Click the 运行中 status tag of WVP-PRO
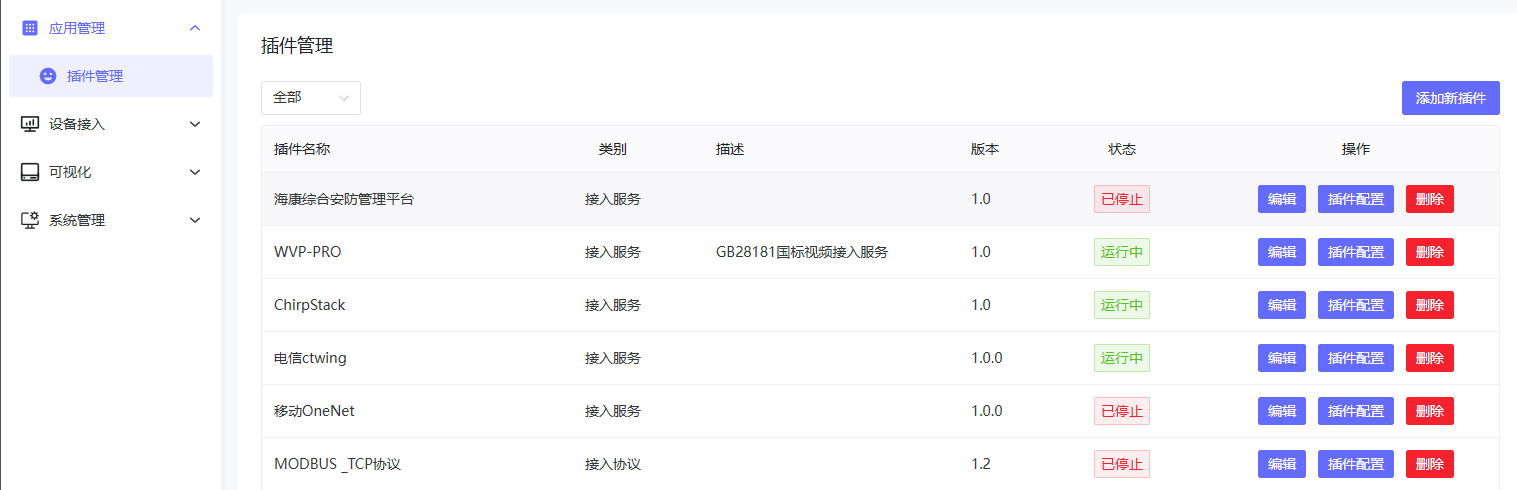This screenshot has height=490, width=1517. point(1121,252)
